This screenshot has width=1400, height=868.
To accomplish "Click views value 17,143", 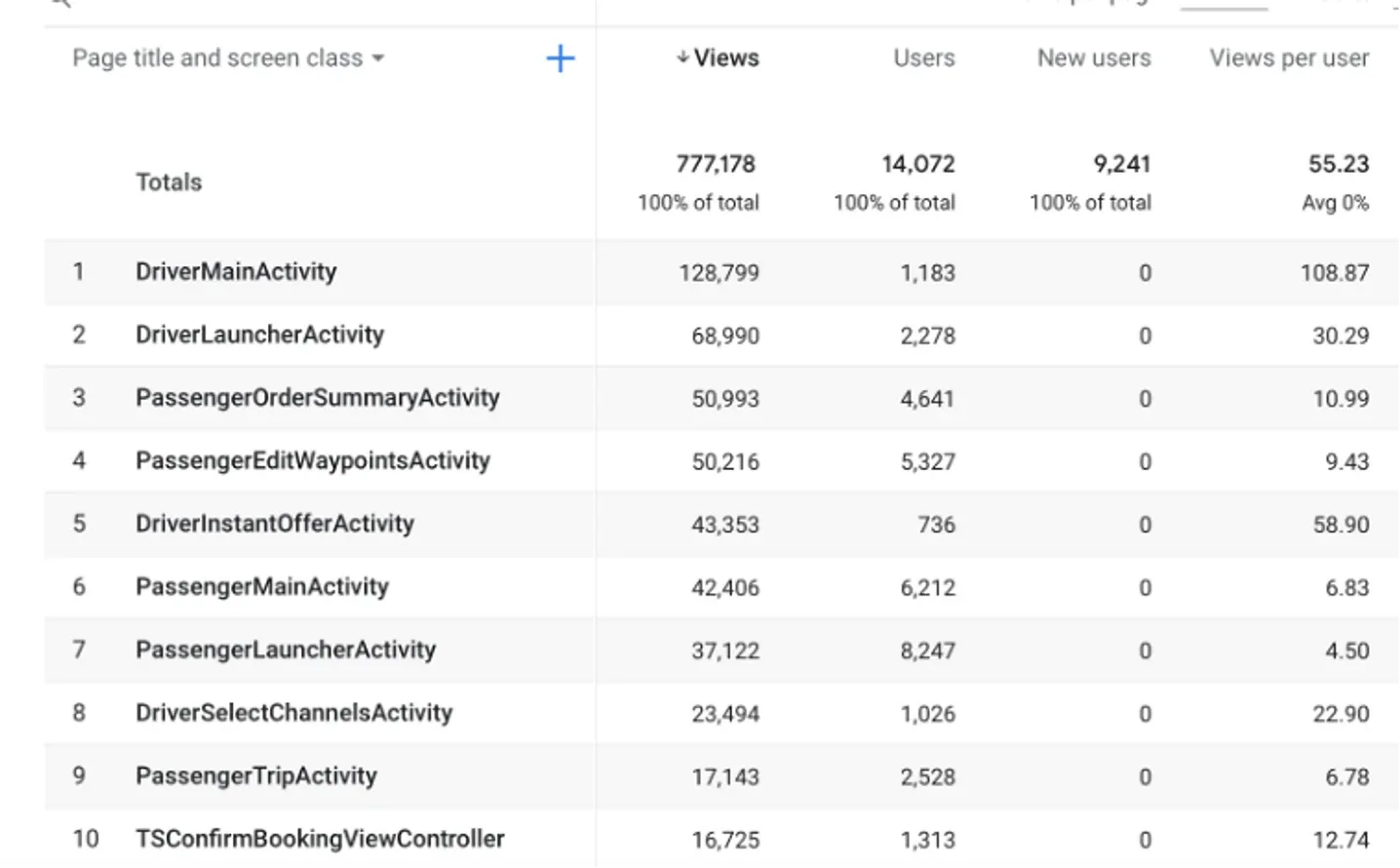I will click(725, 777).
